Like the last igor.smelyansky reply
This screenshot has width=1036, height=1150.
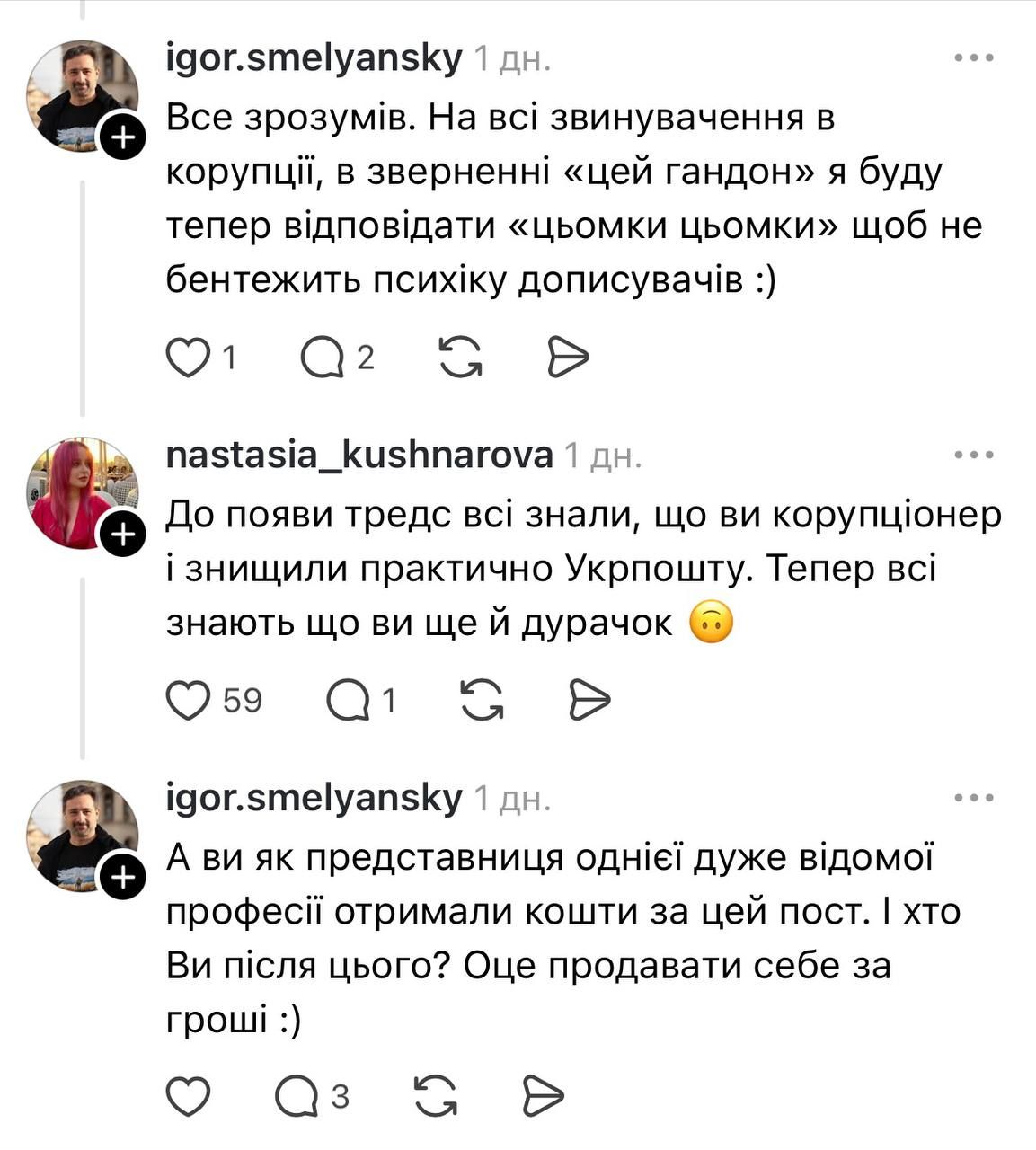pos(188,1096)
